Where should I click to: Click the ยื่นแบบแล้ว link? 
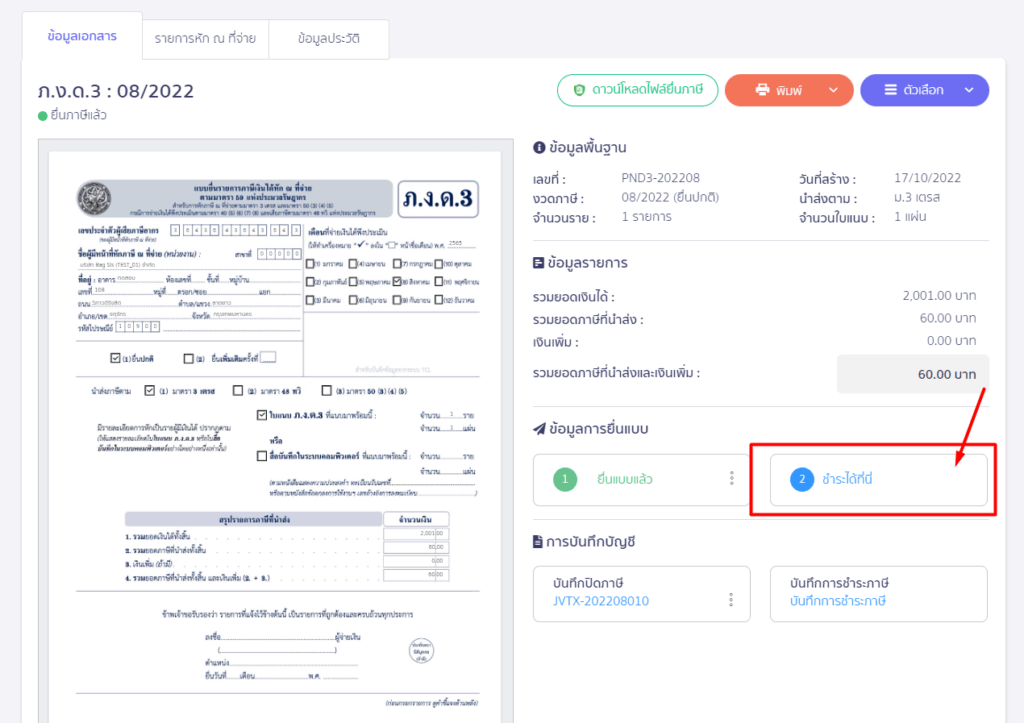tap(624, 479)
